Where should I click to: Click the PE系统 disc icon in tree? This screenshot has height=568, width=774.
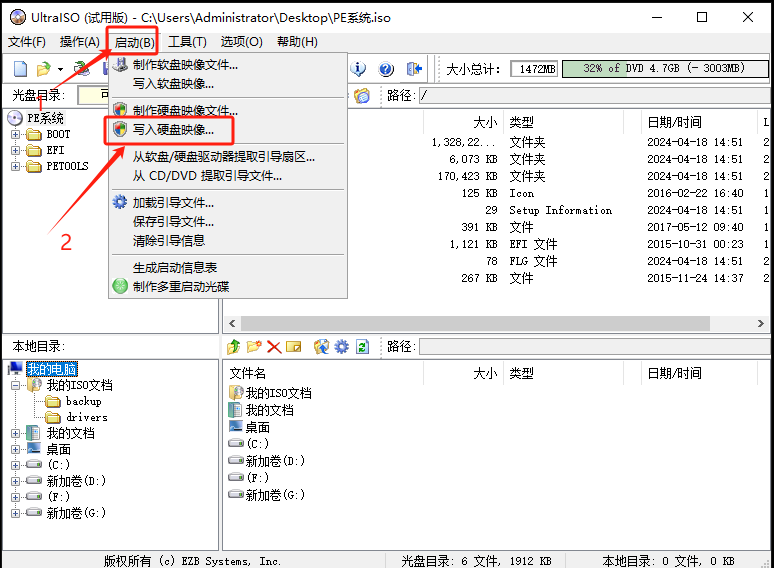click(15, 118)
